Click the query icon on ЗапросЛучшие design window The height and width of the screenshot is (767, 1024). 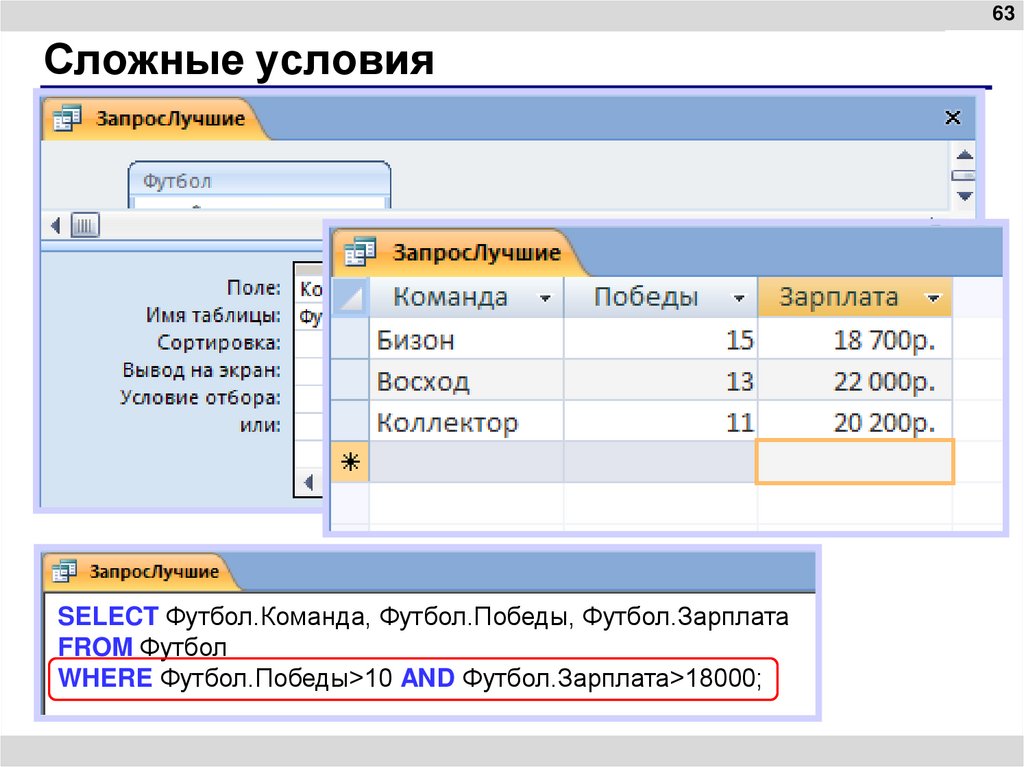[x=66, y=117]
